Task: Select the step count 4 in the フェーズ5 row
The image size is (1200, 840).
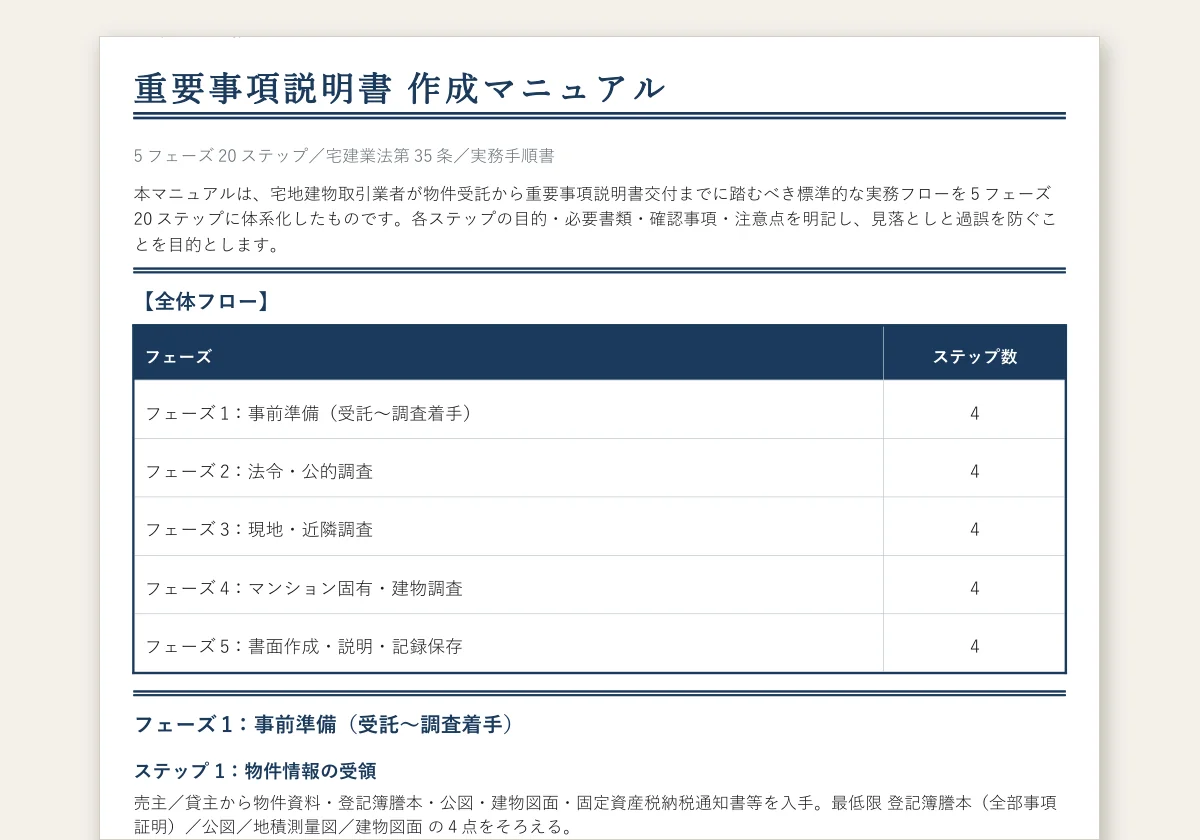Action: coord(975,645)
